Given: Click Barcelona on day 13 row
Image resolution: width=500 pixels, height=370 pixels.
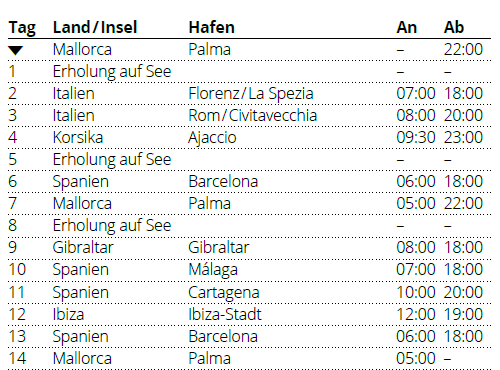Looking at the screenshot, I should pos(223,336).
